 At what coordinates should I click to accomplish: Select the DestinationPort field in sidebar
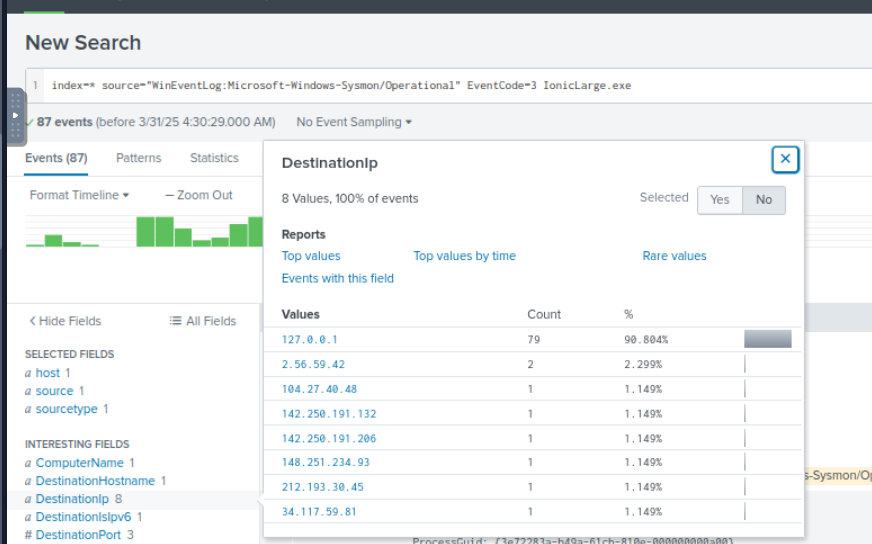79,535
